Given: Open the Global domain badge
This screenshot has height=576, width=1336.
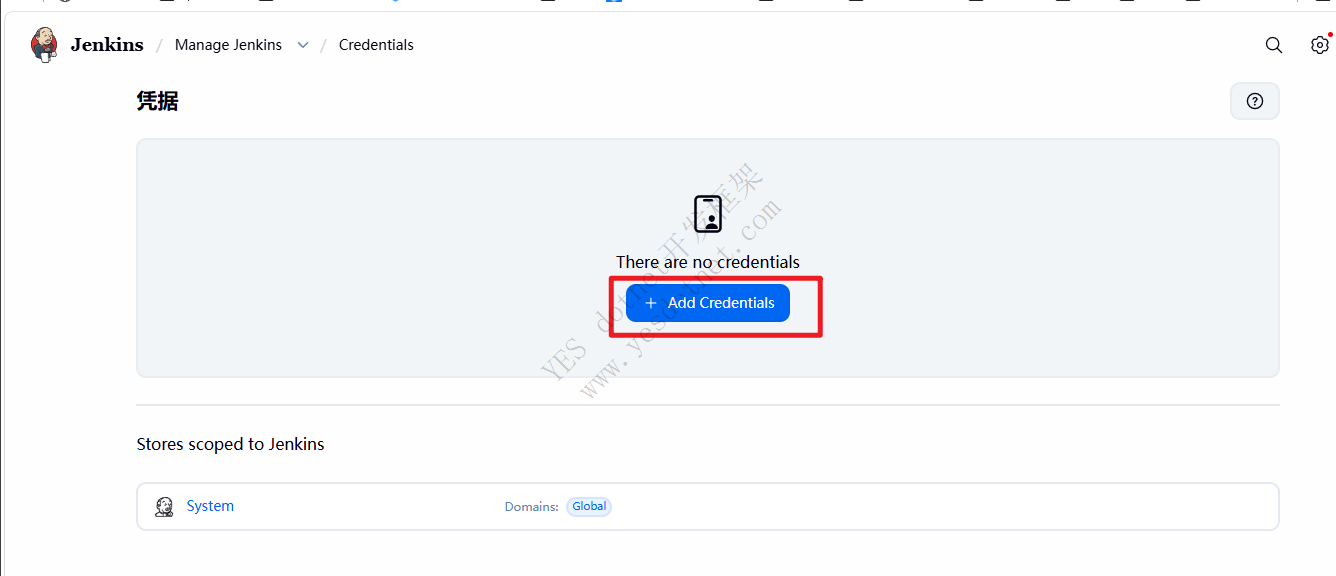Looking at the screenshot, I should 589,506.
